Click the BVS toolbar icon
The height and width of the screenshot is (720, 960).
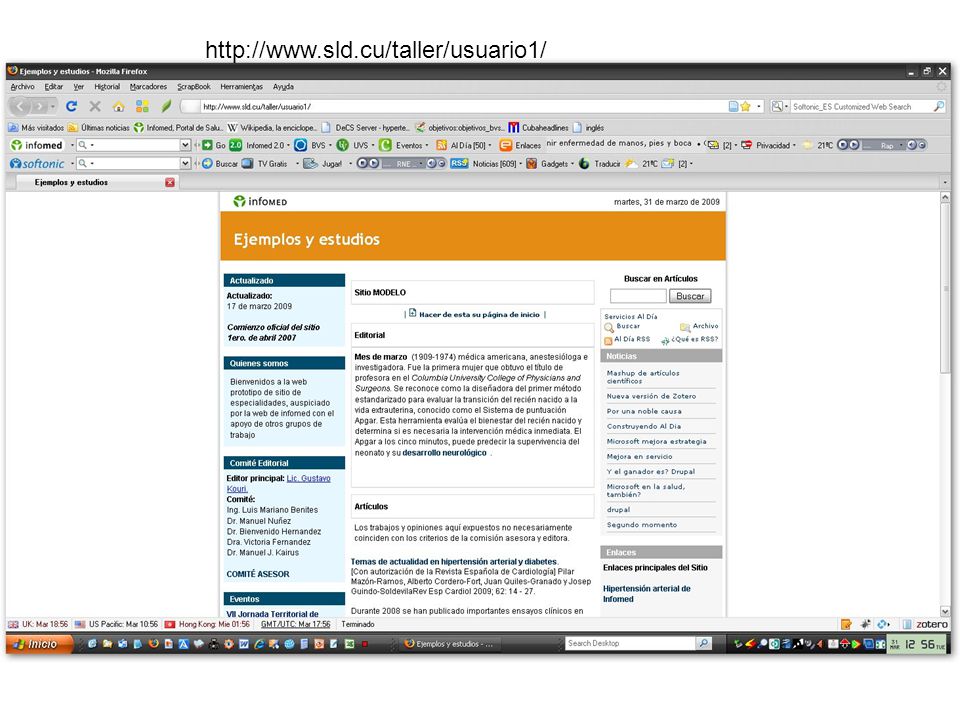300,145
